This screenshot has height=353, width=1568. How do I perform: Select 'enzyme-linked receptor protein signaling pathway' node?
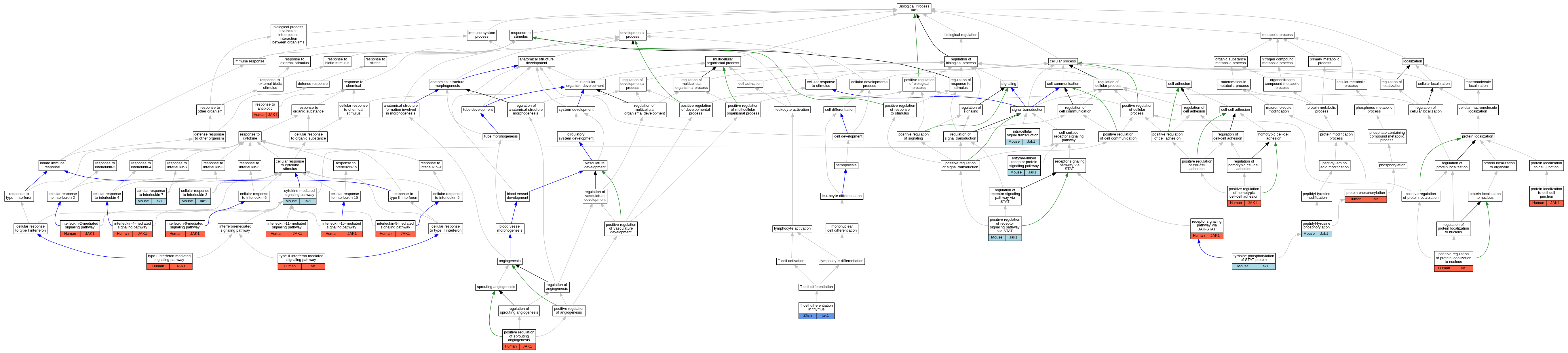click(1024, 165)
